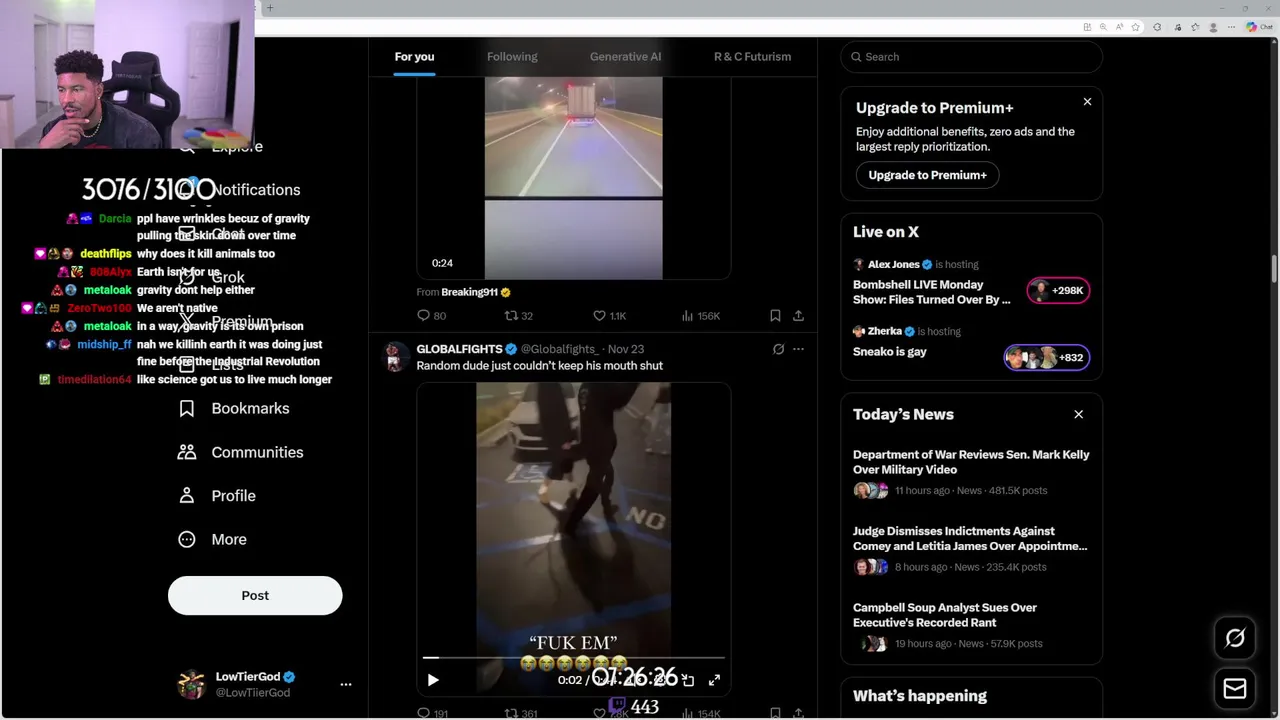Screen dimensions: 1280x720
Task: Focus the X Search field
Action: point(971,57)
